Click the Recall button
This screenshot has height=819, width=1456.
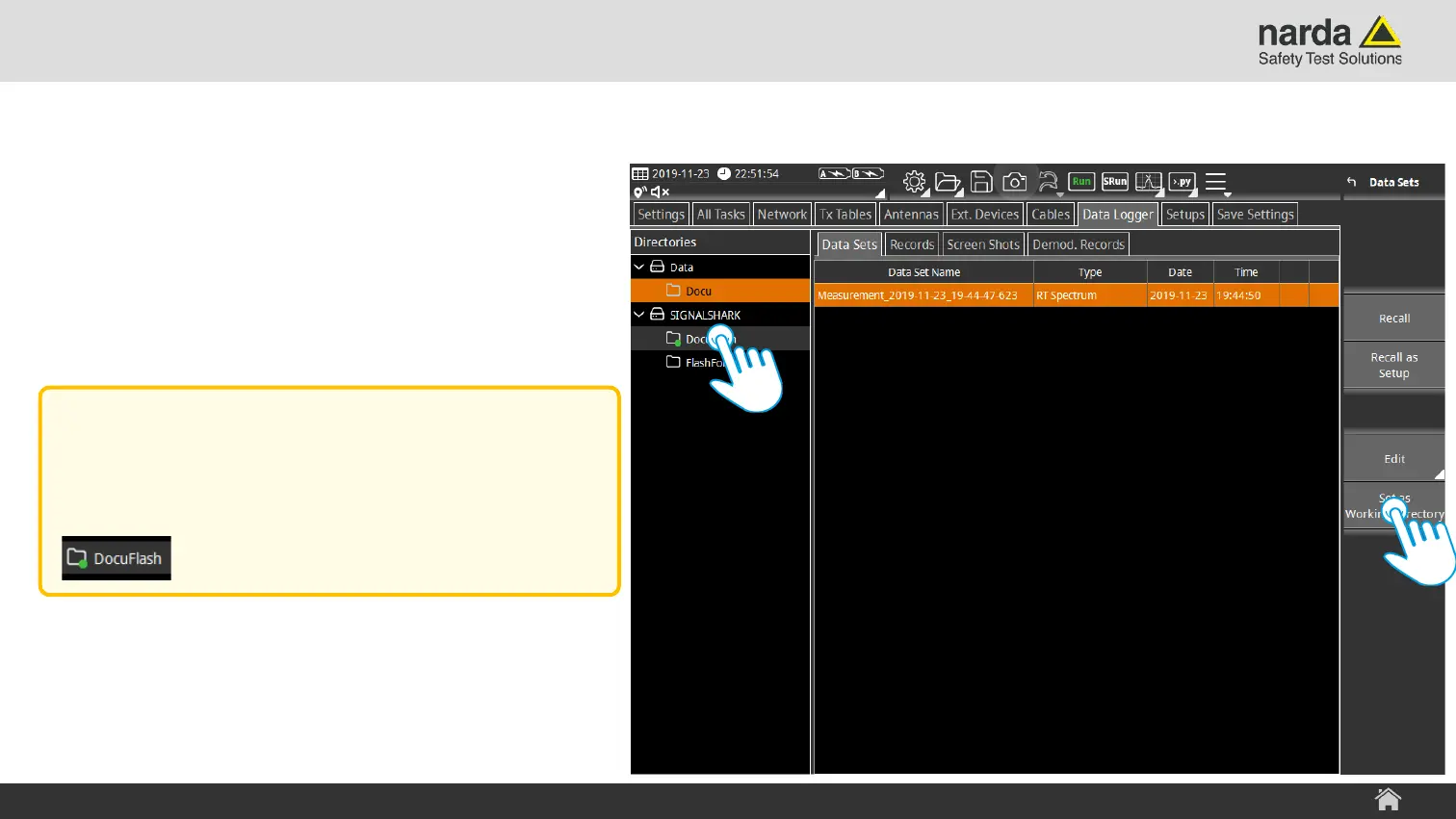click(1393, 319)
